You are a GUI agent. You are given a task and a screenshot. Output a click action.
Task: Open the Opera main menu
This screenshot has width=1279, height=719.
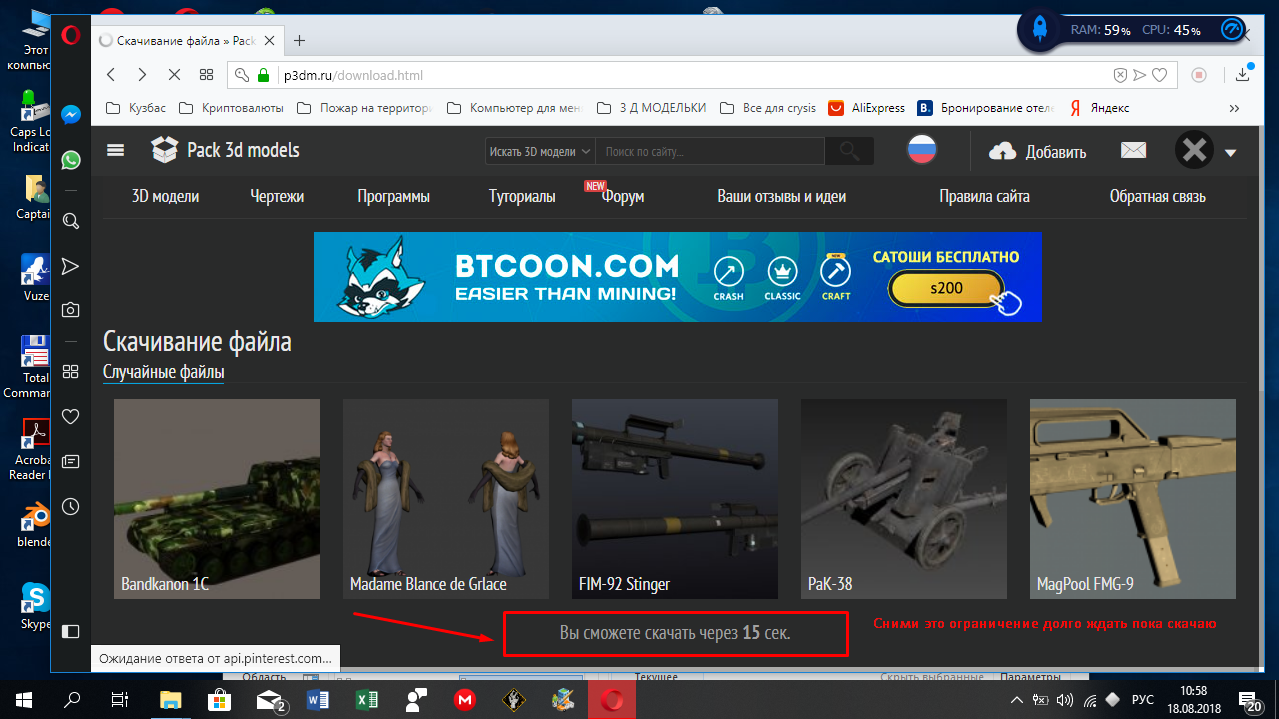(x=70, y=36)
